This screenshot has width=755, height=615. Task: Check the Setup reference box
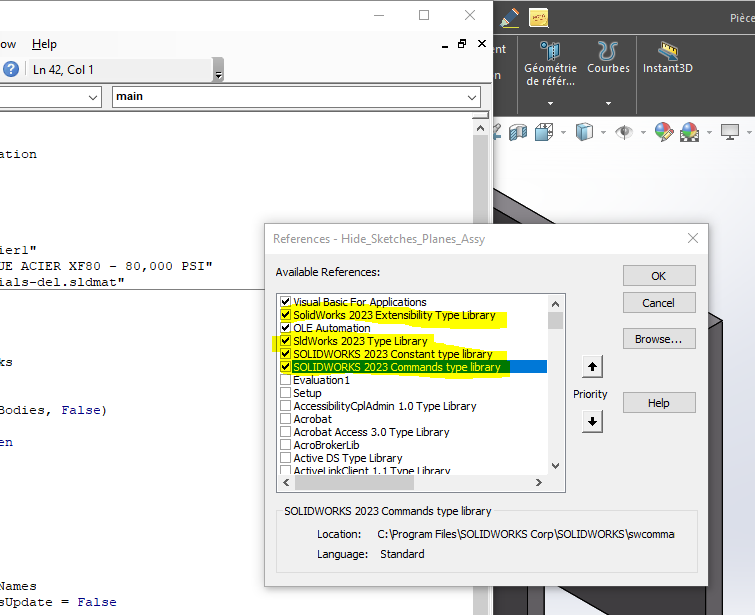pyautogui.click(x=286, y=393)
